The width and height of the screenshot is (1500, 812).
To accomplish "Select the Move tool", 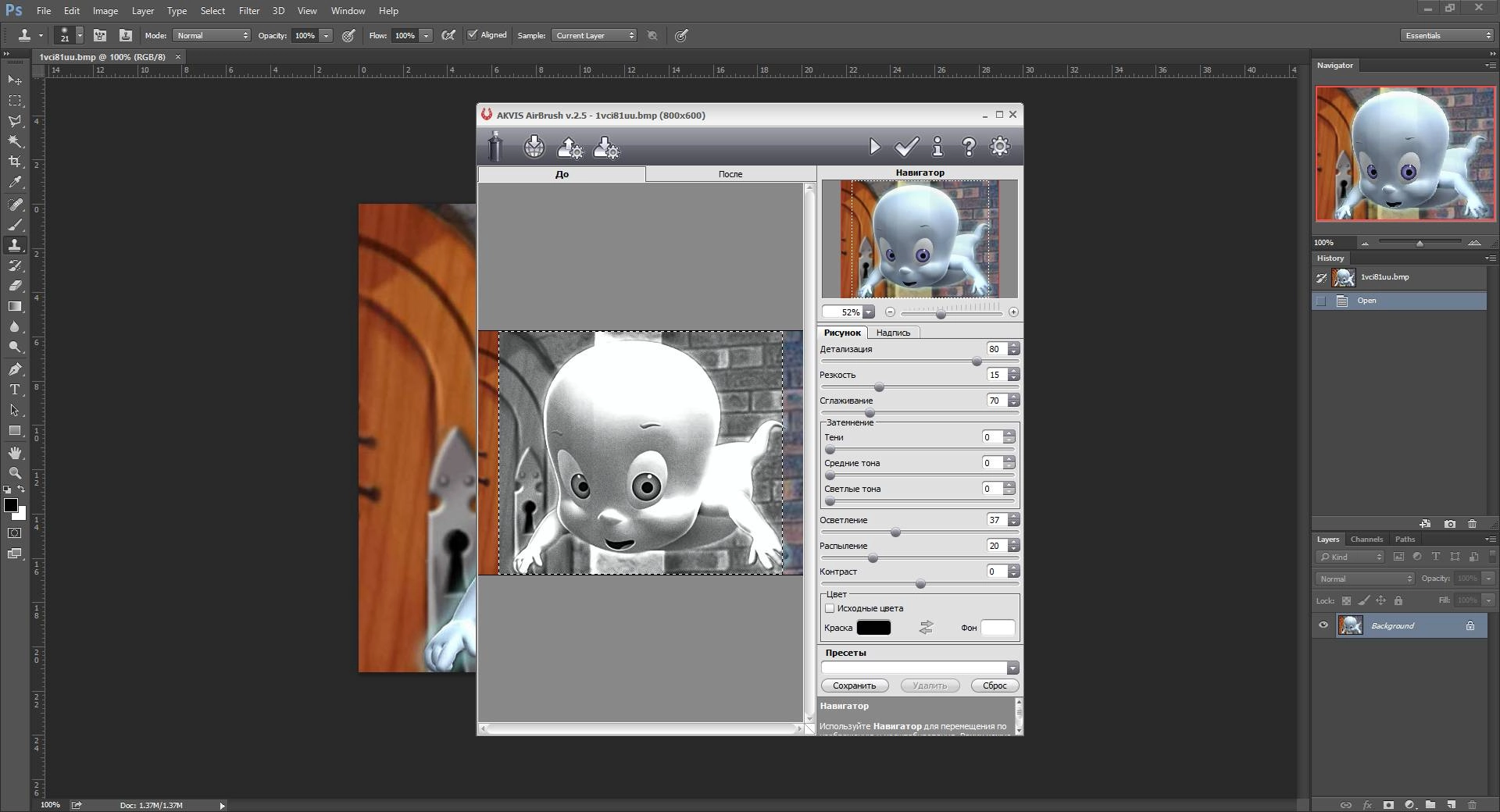I will 15,80.
